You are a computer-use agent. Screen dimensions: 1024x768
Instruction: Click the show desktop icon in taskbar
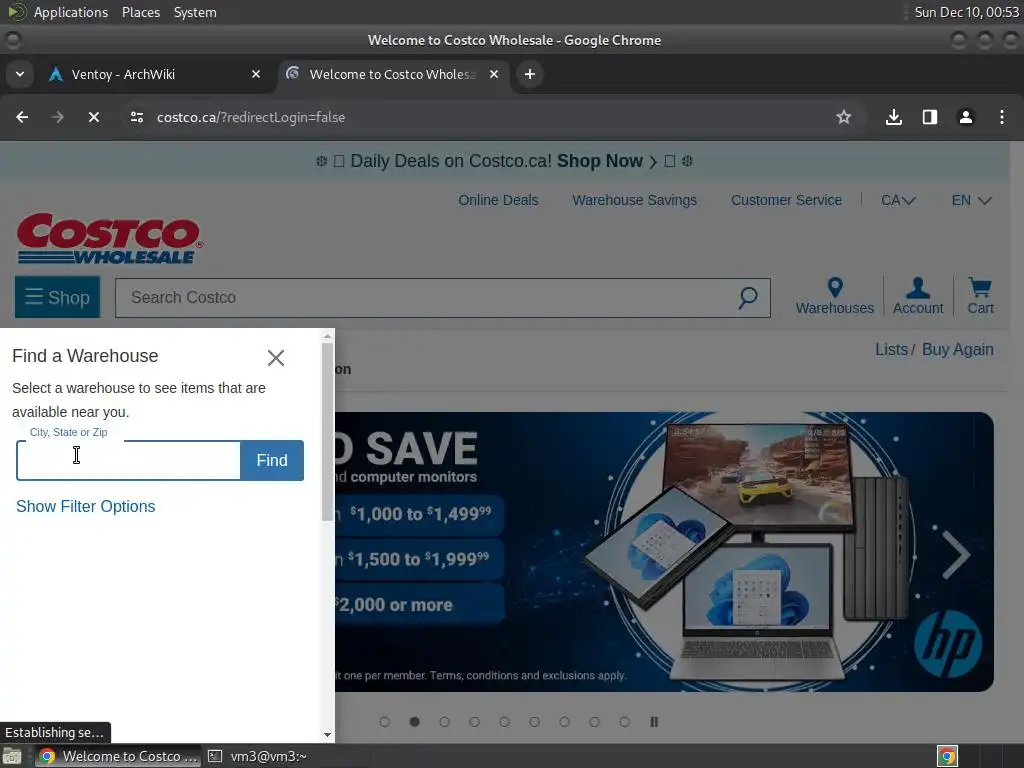point(12,756)
